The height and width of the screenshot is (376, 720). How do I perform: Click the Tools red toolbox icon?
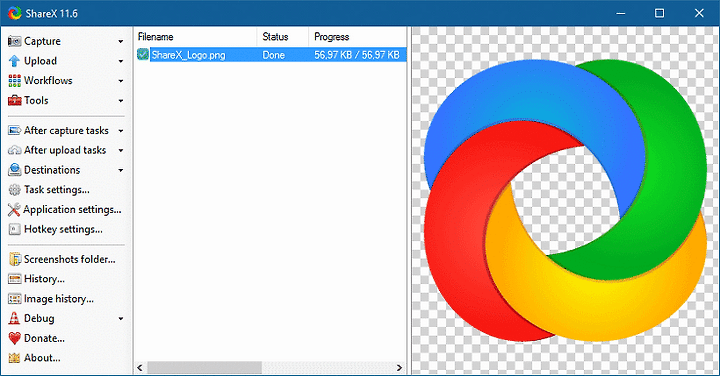coord(14,101)
